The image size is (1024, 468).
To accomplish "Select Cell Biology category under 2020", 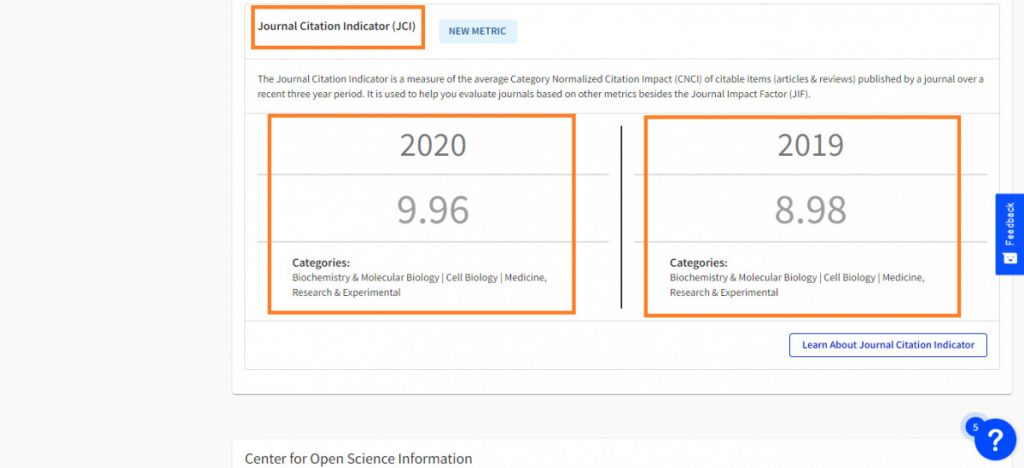I will tap(473, 277).
